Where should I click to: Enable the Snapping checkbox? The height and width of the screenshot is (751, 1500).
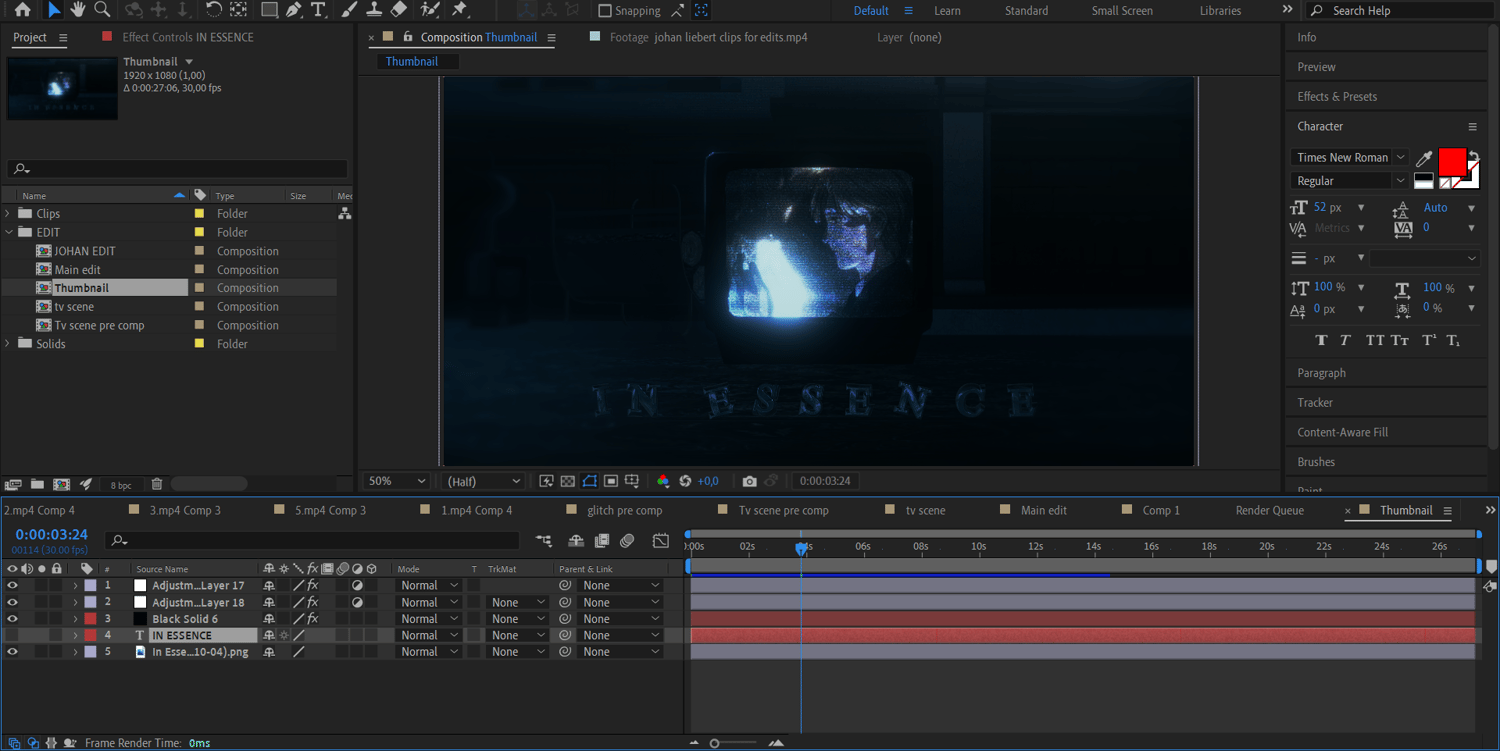click(x=605, y=11)
